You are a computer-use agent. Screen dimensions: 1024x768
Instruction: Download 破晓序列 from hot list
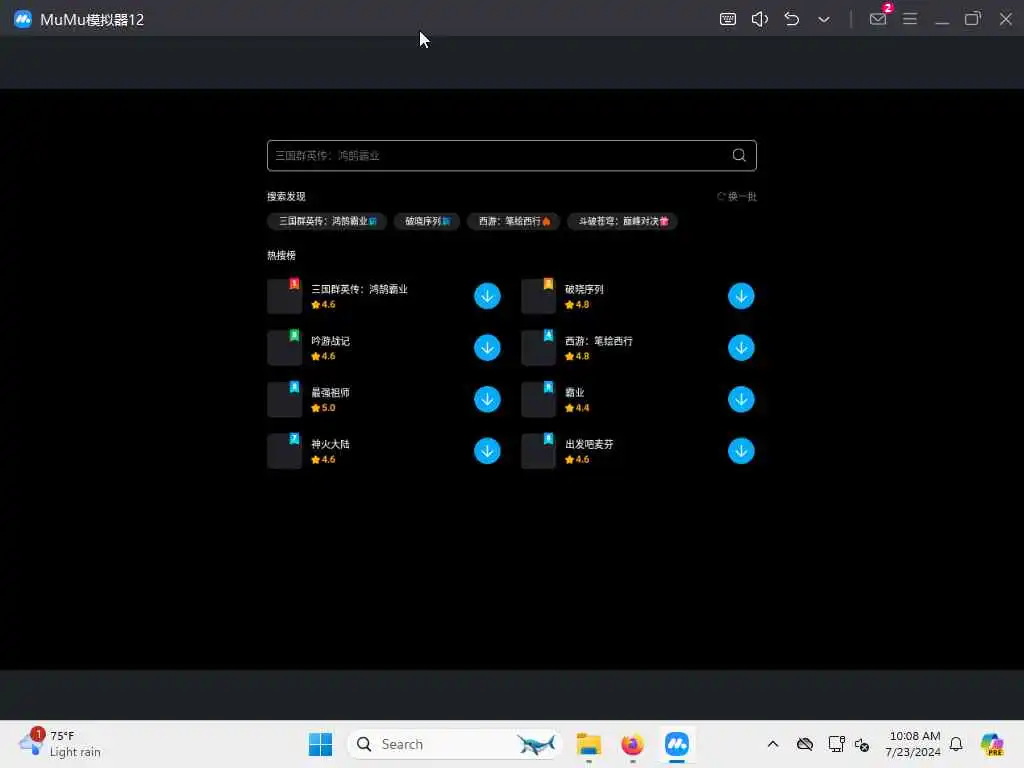coord(741,296)
